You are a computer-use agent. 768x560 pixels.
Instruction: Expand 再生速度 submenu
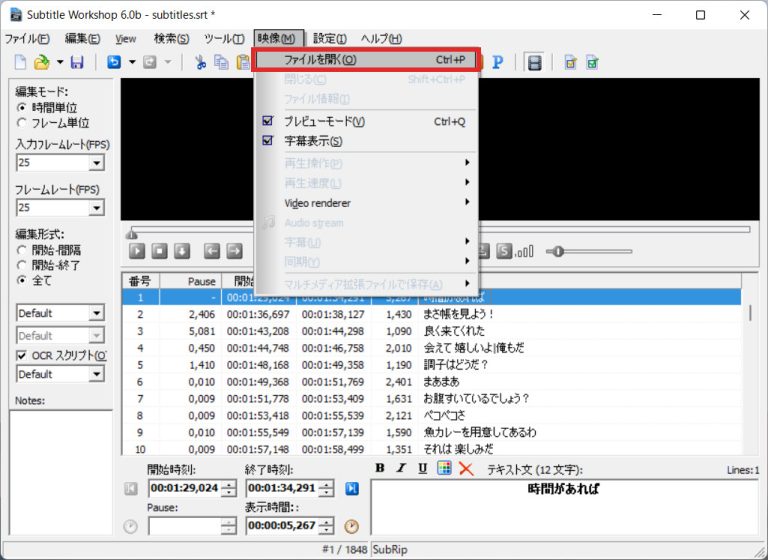[x=366, y=183]
